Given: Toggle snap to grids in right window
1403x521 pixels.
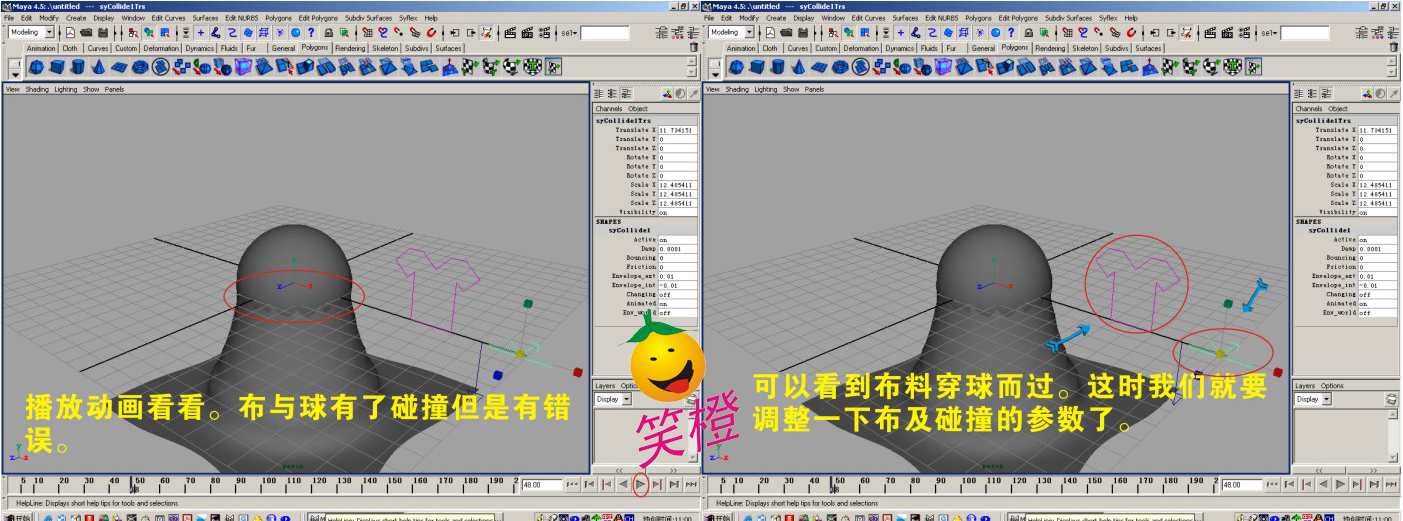Looking at the screenshot, I should pyautogui.click(x=1070, y=32).
